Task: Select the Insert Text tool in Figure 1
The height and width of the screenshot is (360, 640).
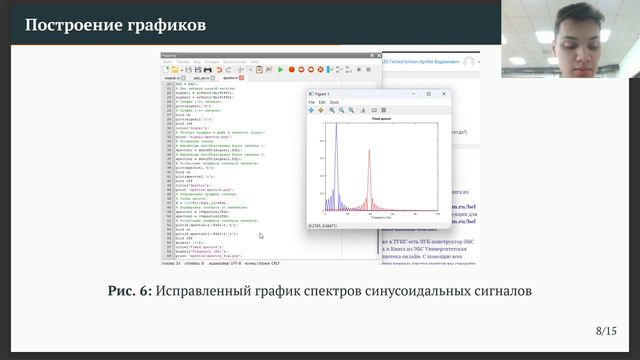Action: click(x=363, y=110)
